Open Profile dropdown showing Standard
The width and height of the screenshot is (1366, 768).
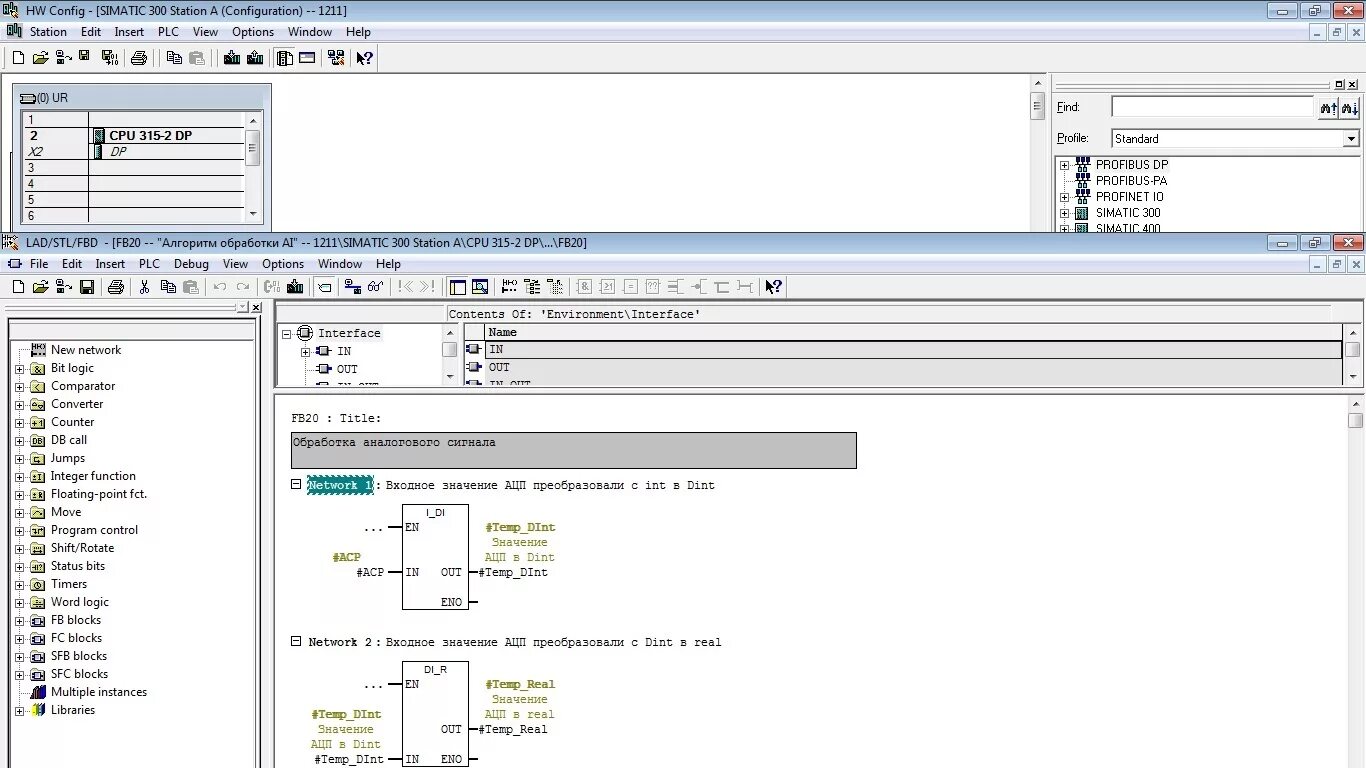[1236, 139]
